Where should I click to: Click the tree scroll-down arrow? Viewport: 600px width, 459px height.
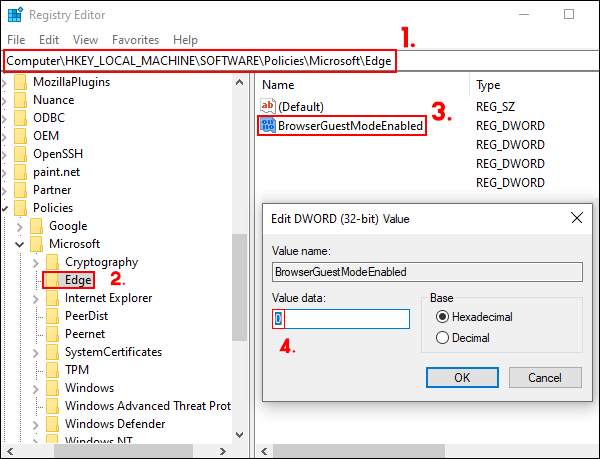(x=240, y=435)
